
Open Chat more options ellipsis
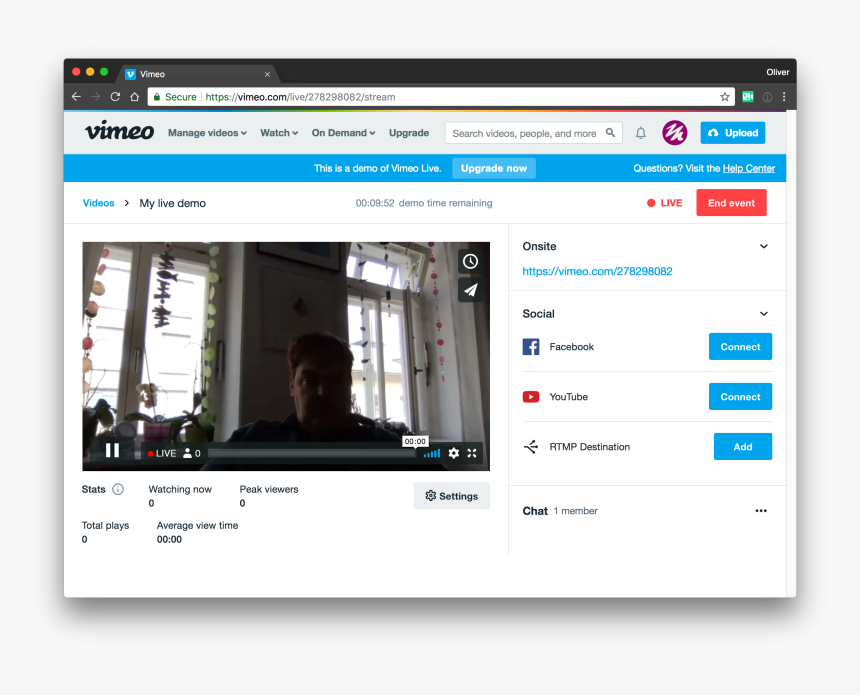[761, 511]
